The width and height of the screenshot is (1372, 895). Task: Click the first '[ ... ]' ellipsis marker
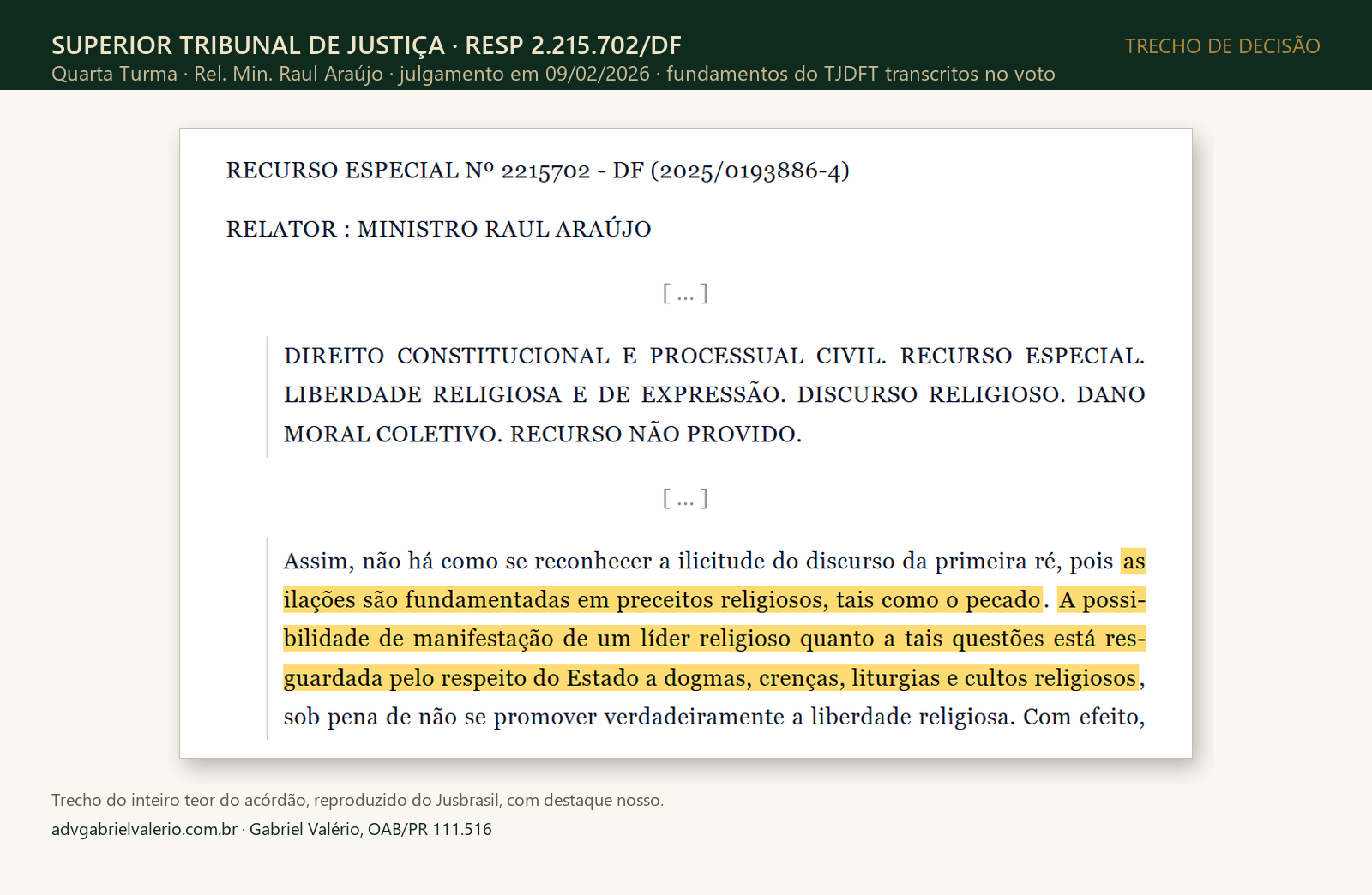click(x=685, y=293)
